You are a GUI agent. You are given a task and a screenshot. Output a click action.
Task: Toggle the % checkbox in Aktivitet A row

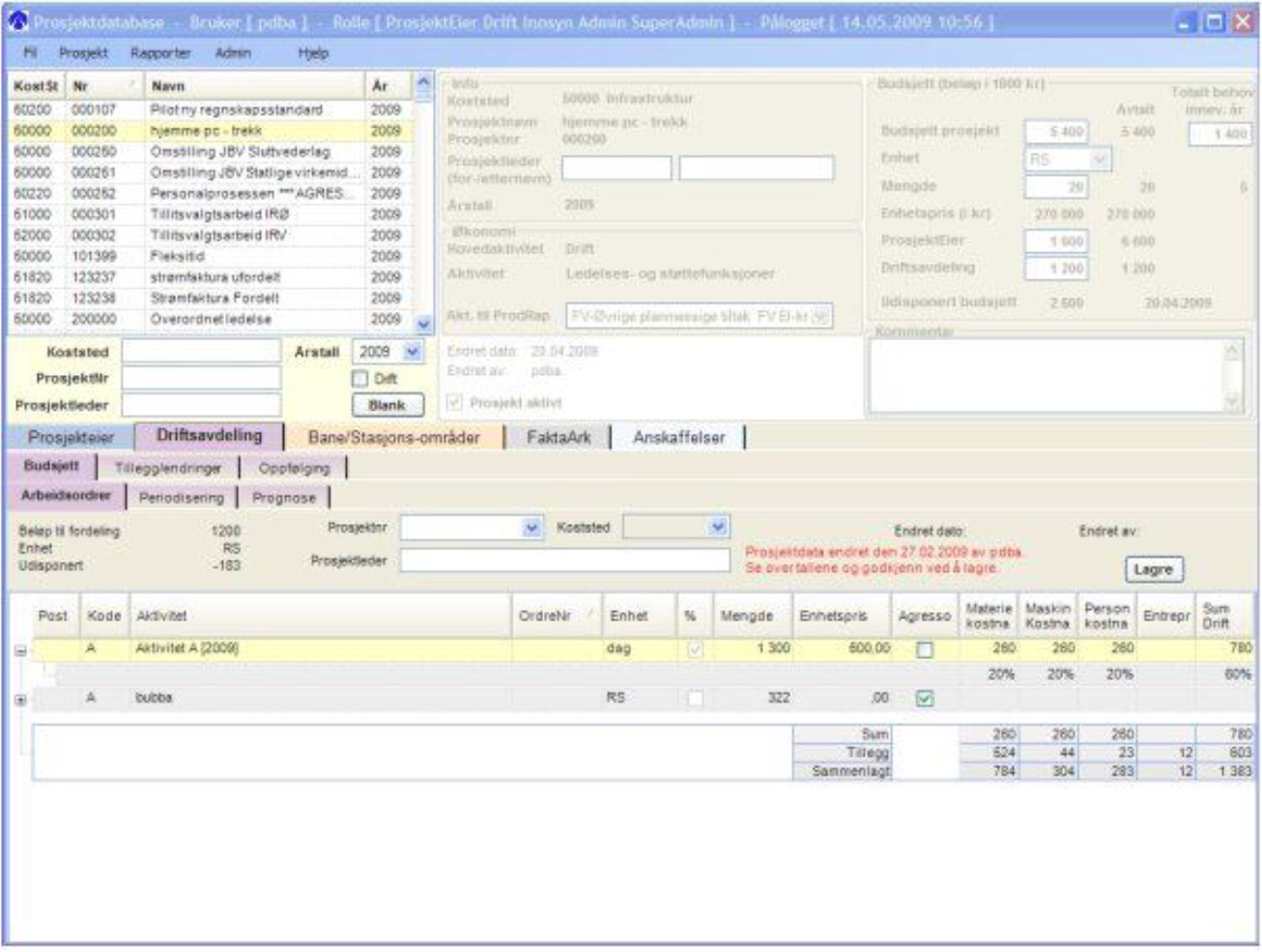695,649
